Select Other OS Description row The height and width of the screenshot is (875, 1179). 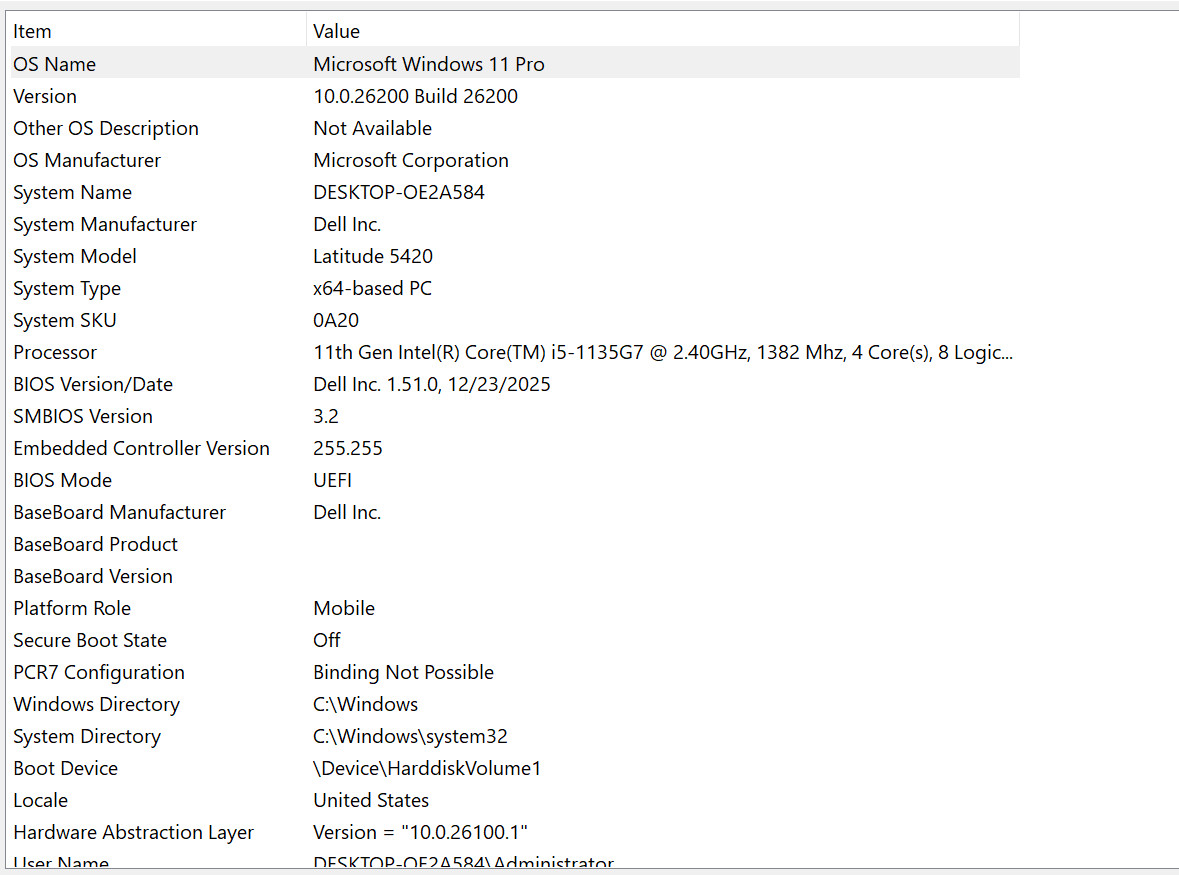(105, 129)
